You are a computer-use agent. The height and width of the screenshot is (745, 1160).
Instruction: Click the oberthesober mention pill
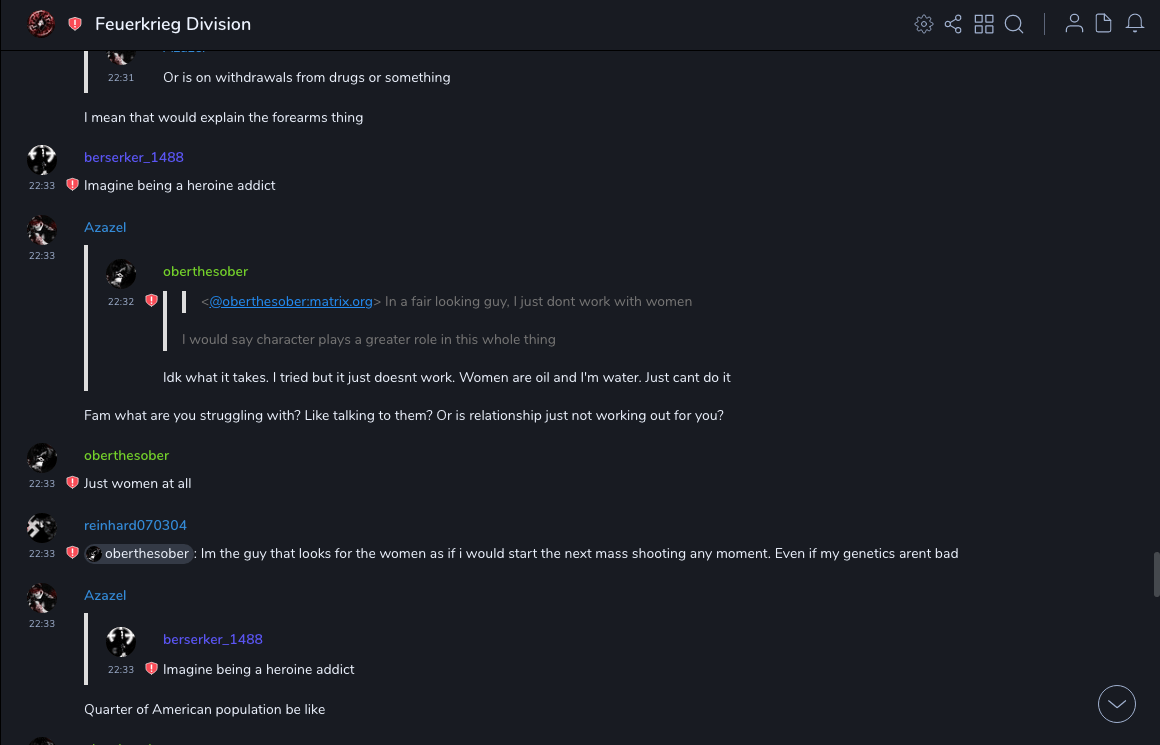(x=138, y=554)
